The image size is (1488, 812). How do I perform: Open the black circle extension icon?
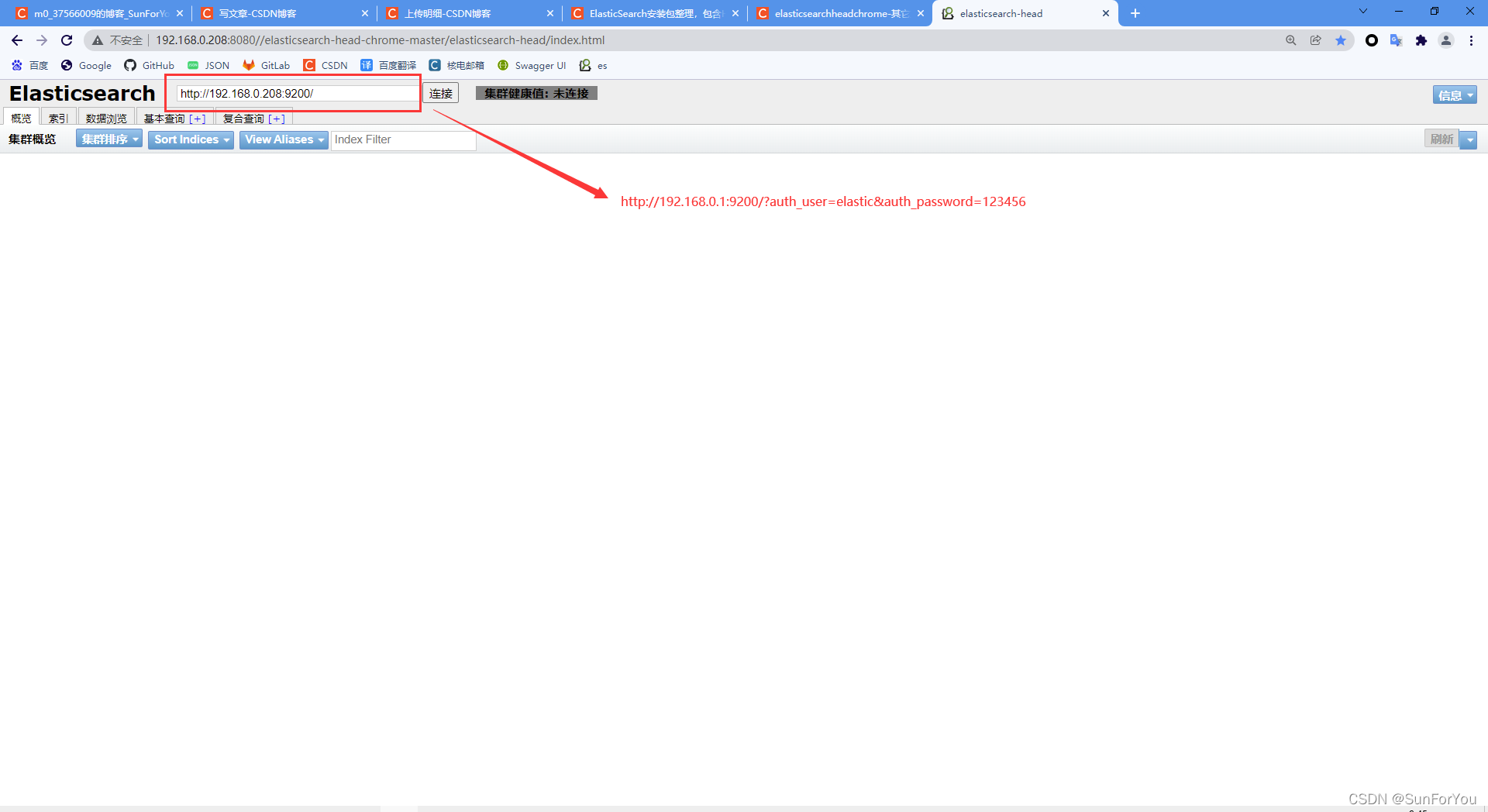1372,40
